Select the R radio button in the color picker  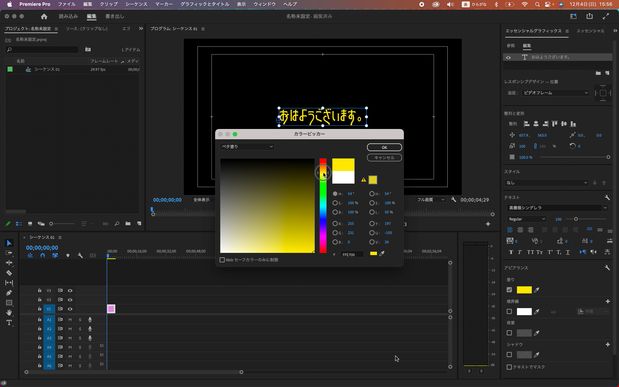[335, 224]
